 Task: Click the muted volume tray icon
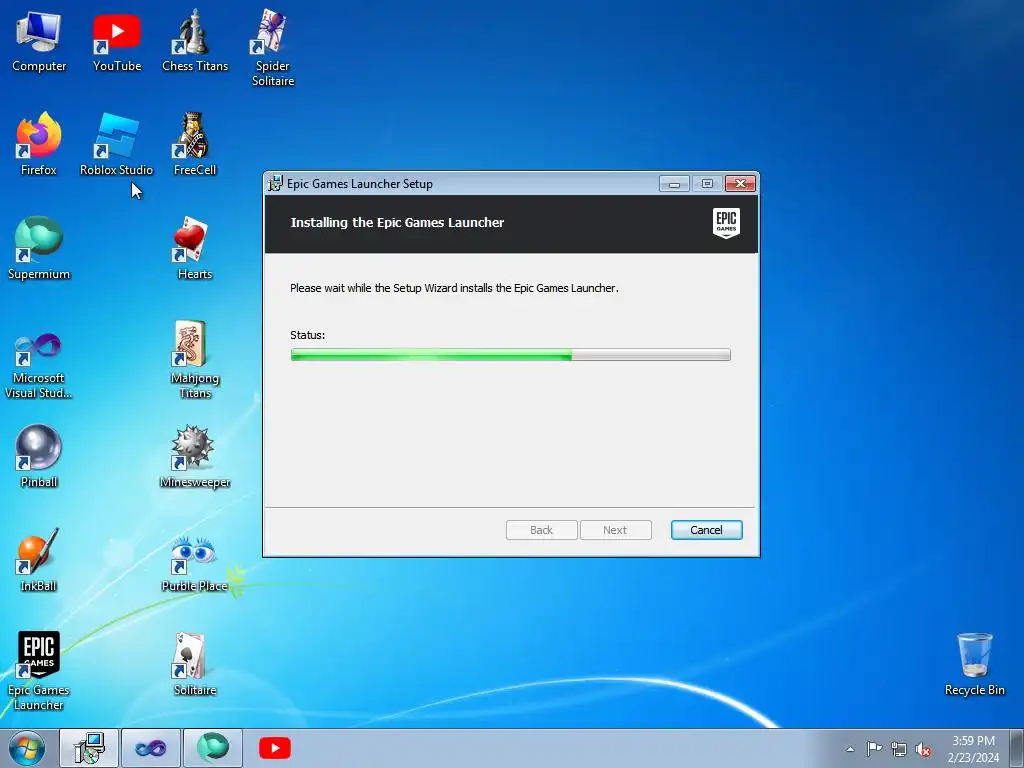923,749
